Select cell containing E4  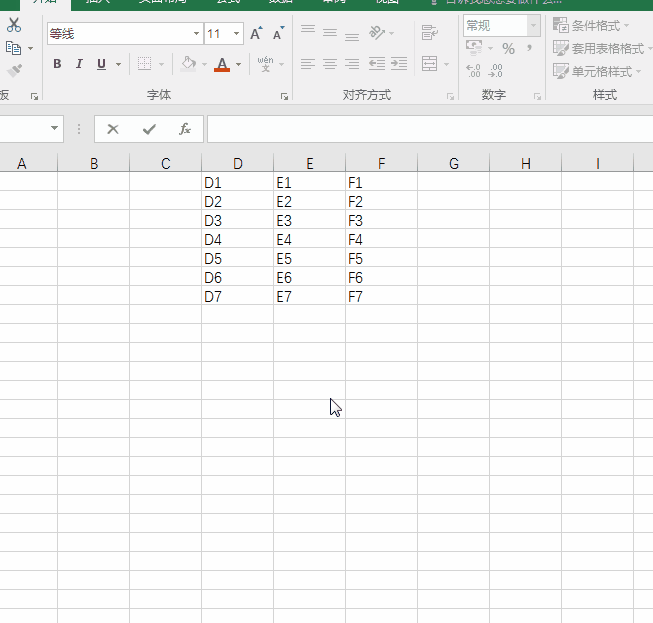[309, 240]
